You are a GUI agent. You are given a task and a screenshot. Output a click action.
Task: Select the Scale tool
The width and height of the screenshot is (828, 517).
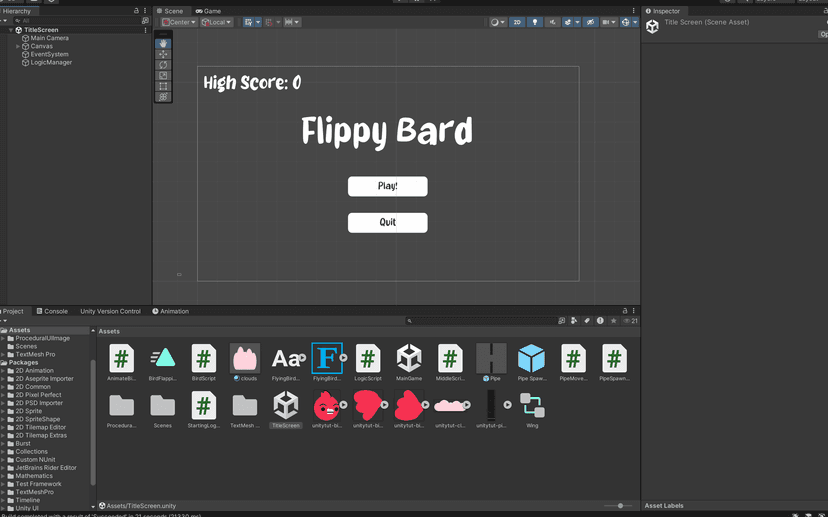[163, 76]
